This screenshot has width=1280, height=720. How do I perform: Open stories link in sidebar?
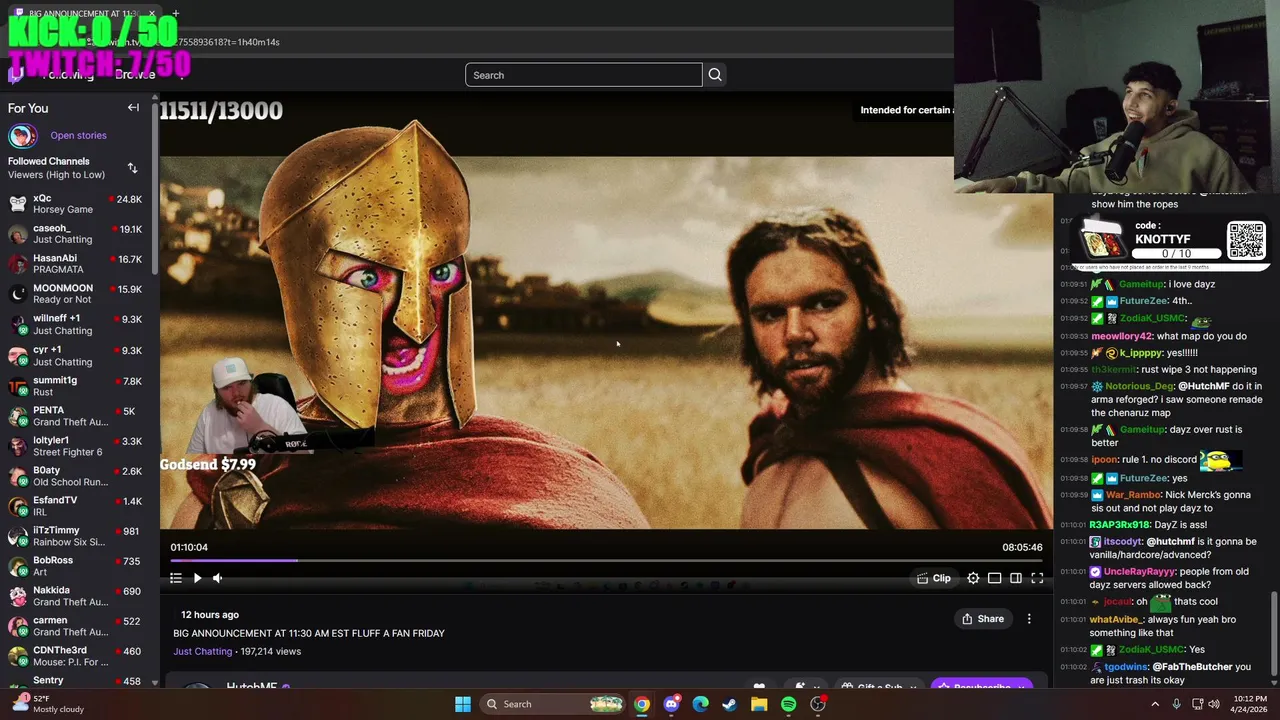point(78,135)
